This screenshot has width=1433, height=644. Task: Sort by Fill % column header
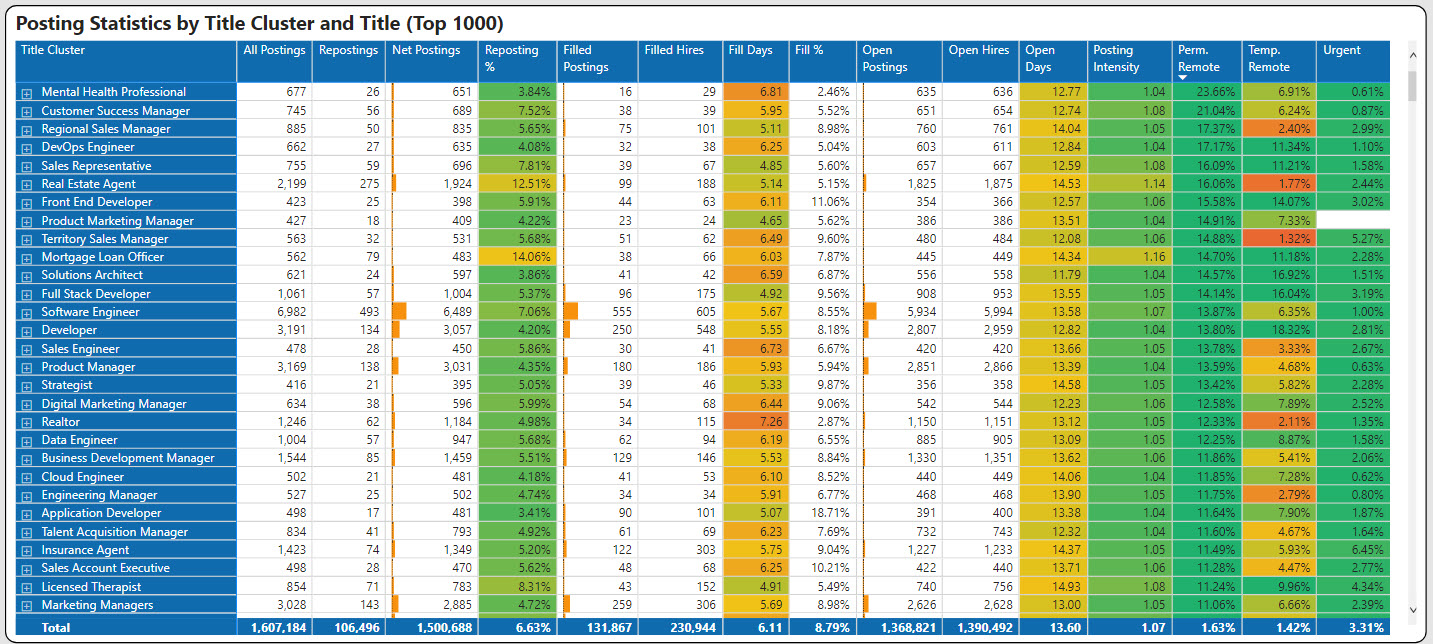pos(822,61)
